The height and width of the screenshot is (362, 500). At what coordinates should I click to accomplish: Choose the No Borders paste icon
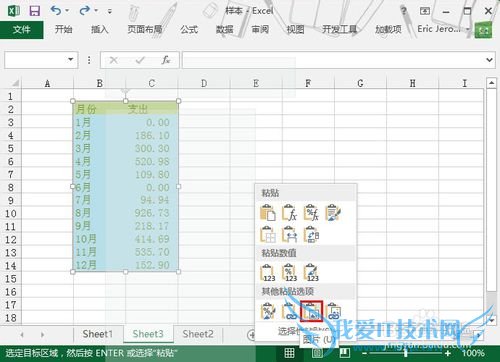[x=268, y=234]
